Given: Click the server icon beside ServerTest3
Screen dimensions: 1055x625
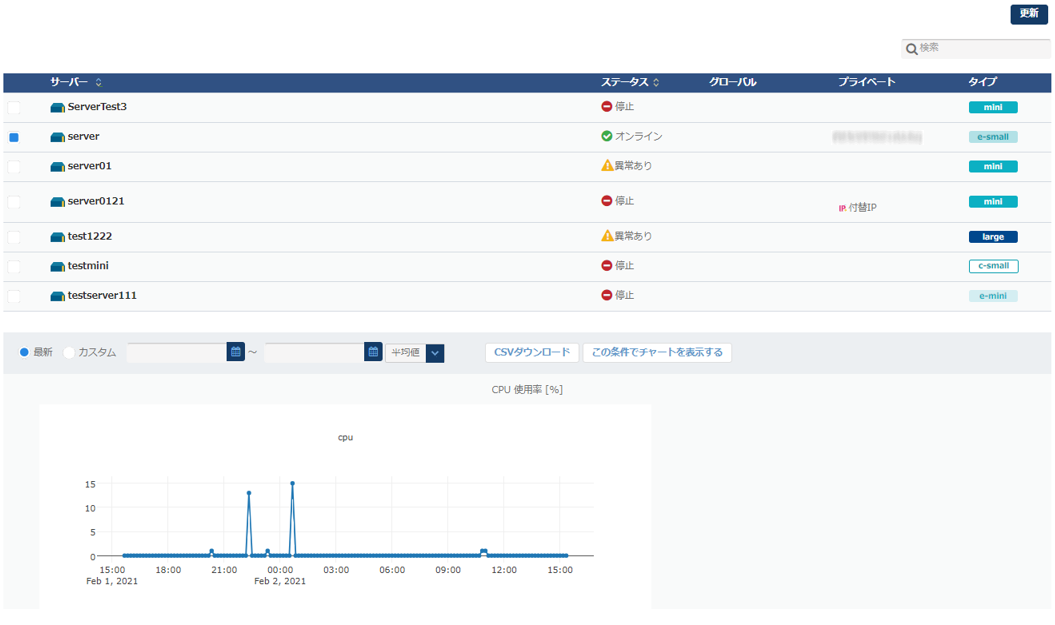Looking at the screenshot, I should tap(58, 107).
